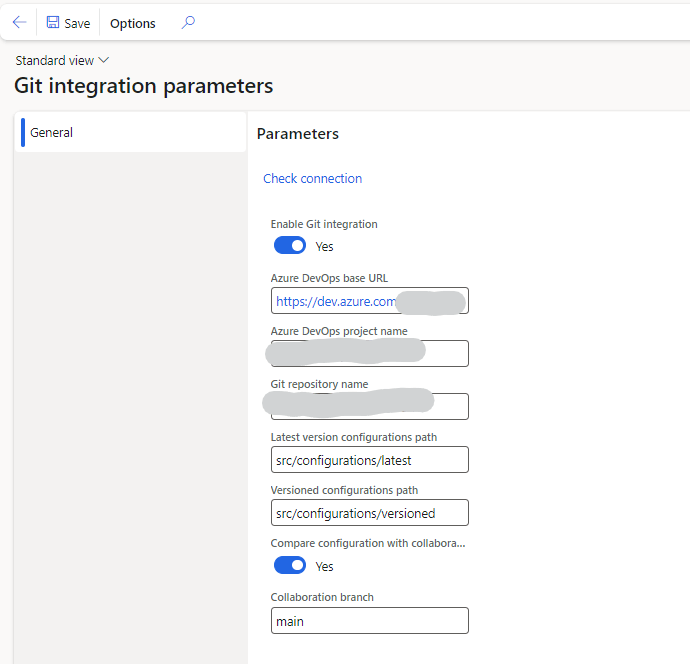The width and height of the screenshot is (690, 664).
Task: Click the Git integration parameters page title
Action: click(144, 86)
